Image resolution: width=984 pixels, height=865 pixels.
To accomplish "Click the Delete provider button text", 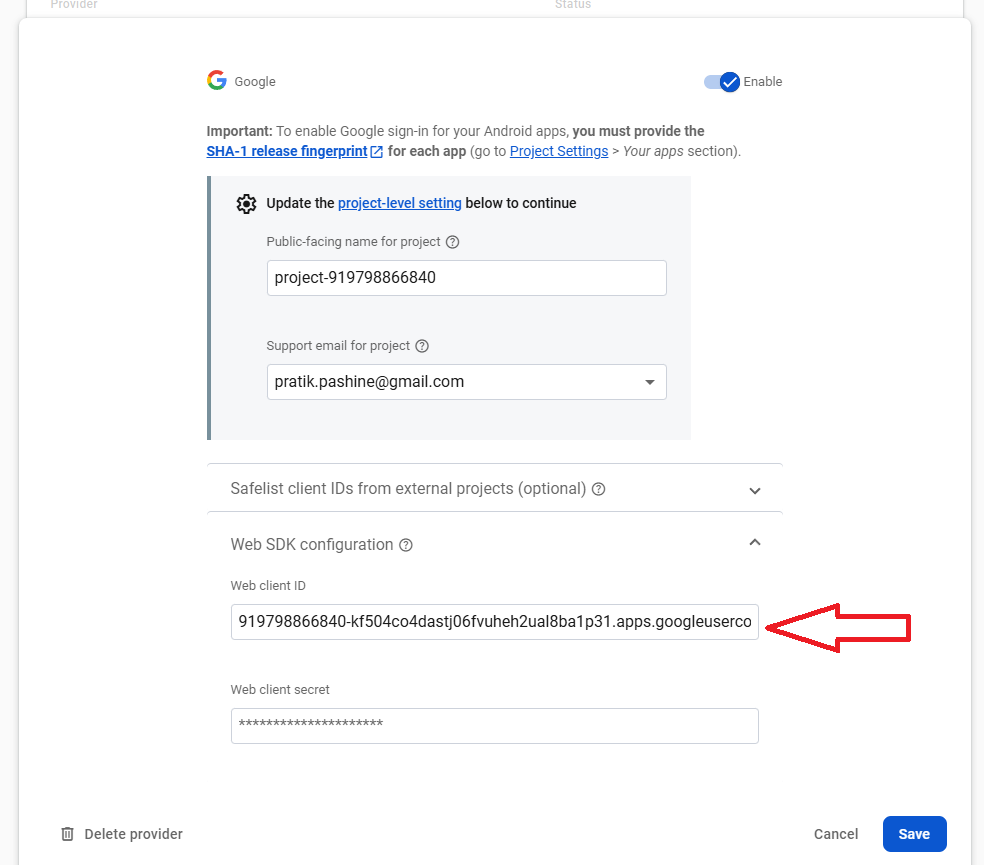I will click(133, 834).
